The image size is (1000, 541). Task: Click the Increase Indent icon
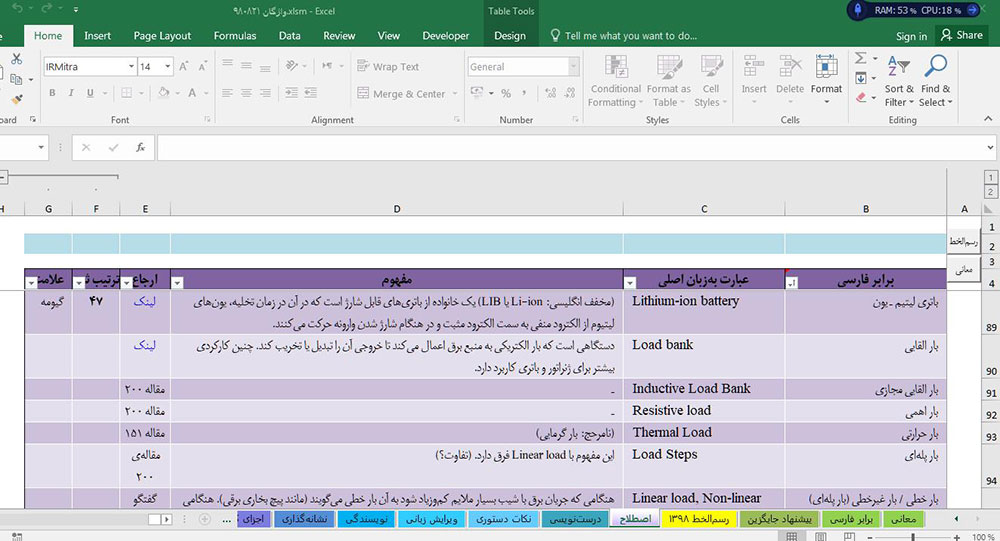tap(311, 93)
